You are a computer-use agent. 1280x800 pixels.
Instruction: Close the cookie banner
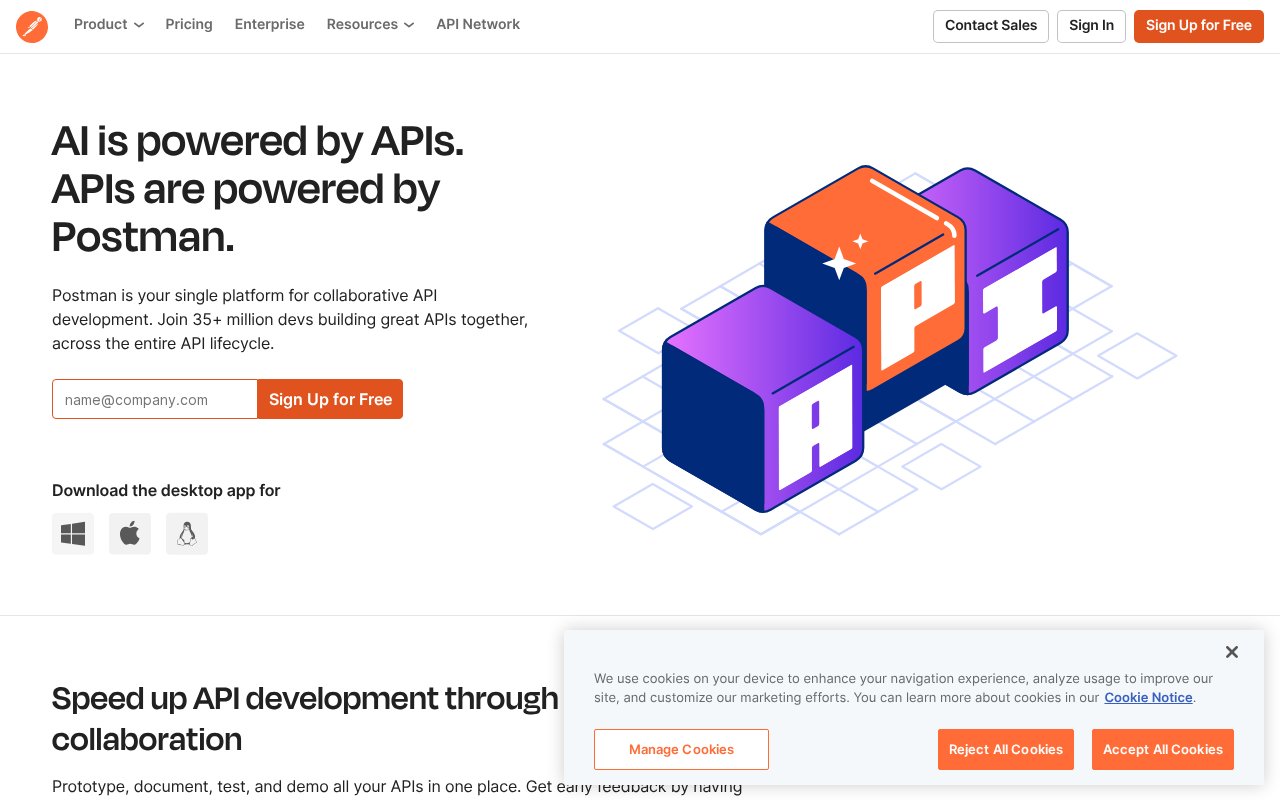click(1232, 652)
